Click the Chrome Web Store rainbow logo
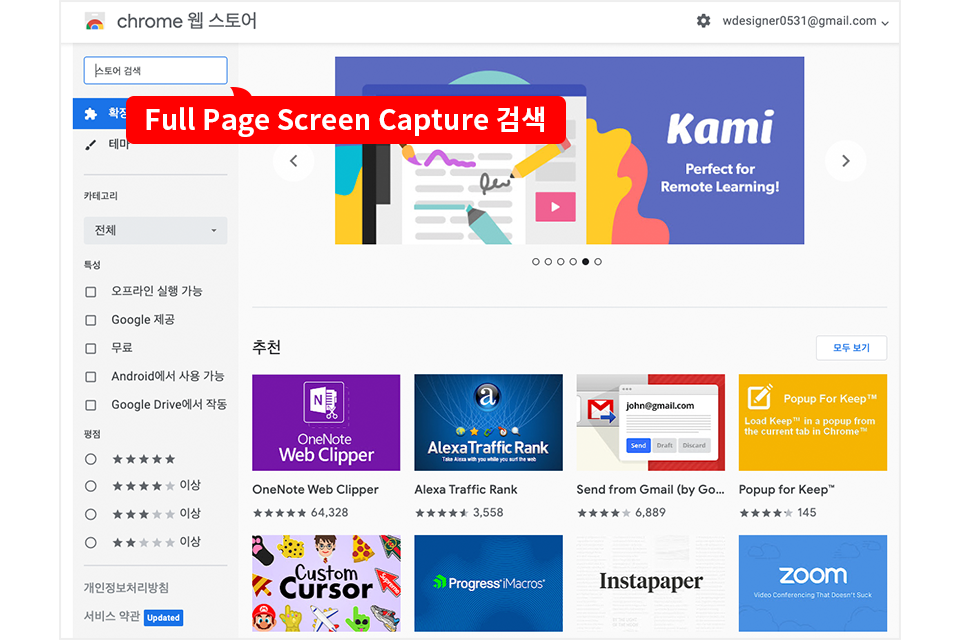Viewport: 960px width, 640px height. (x=94, y=21)
